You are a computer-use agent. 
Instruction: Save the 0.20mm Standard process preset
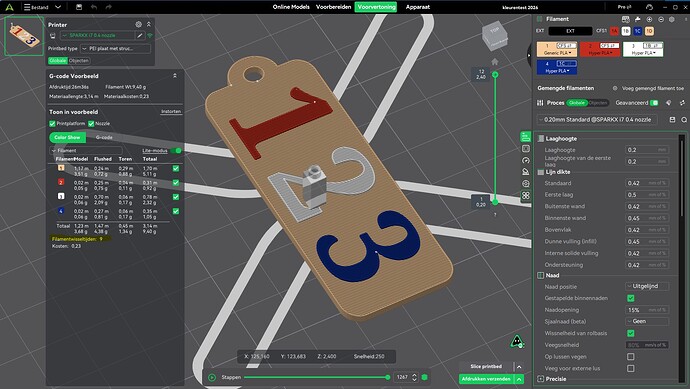pyautogui.click(x=672, y=120)
